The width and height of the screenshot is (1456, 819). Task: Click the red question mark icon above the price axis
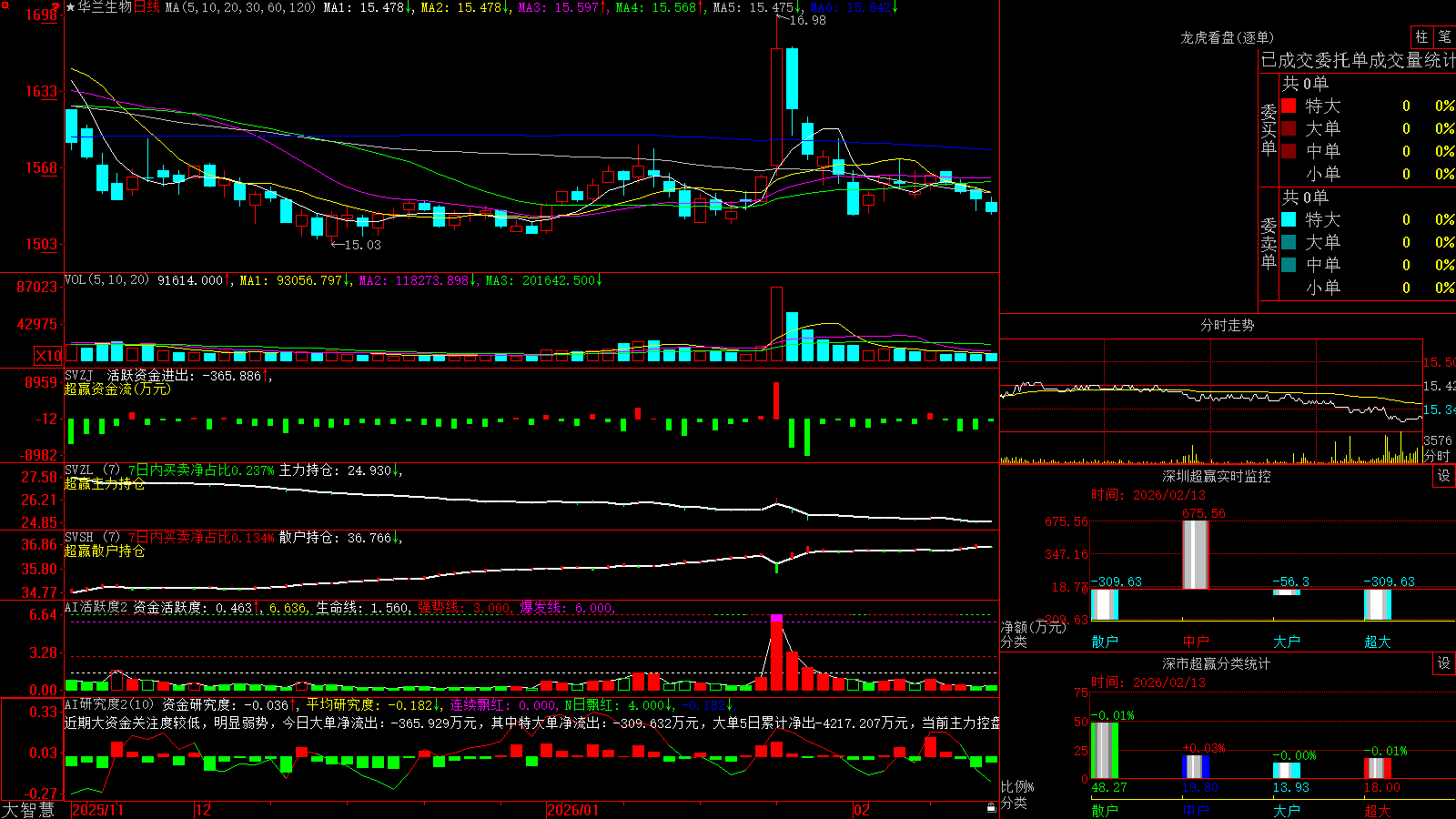click(56, 7)
